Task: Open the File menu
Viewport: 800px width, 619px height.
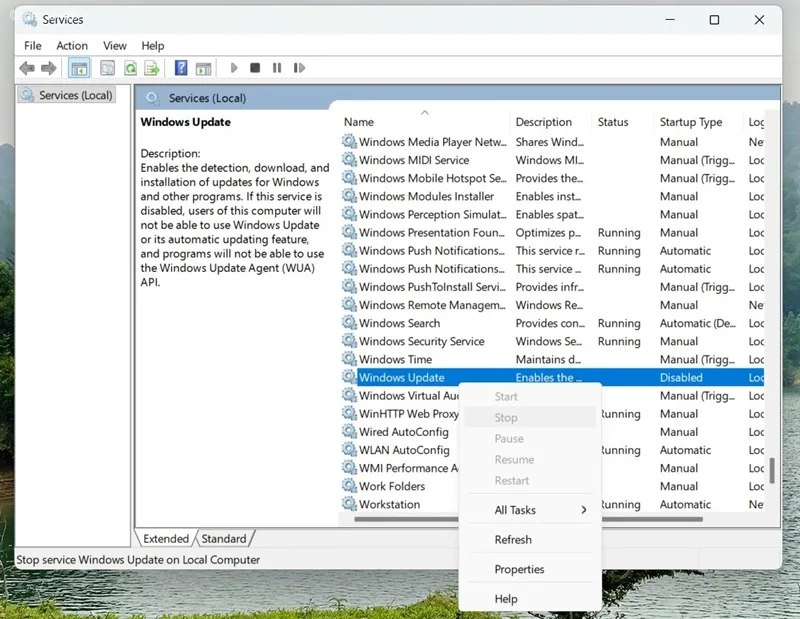Action: (x=33, y=45)
